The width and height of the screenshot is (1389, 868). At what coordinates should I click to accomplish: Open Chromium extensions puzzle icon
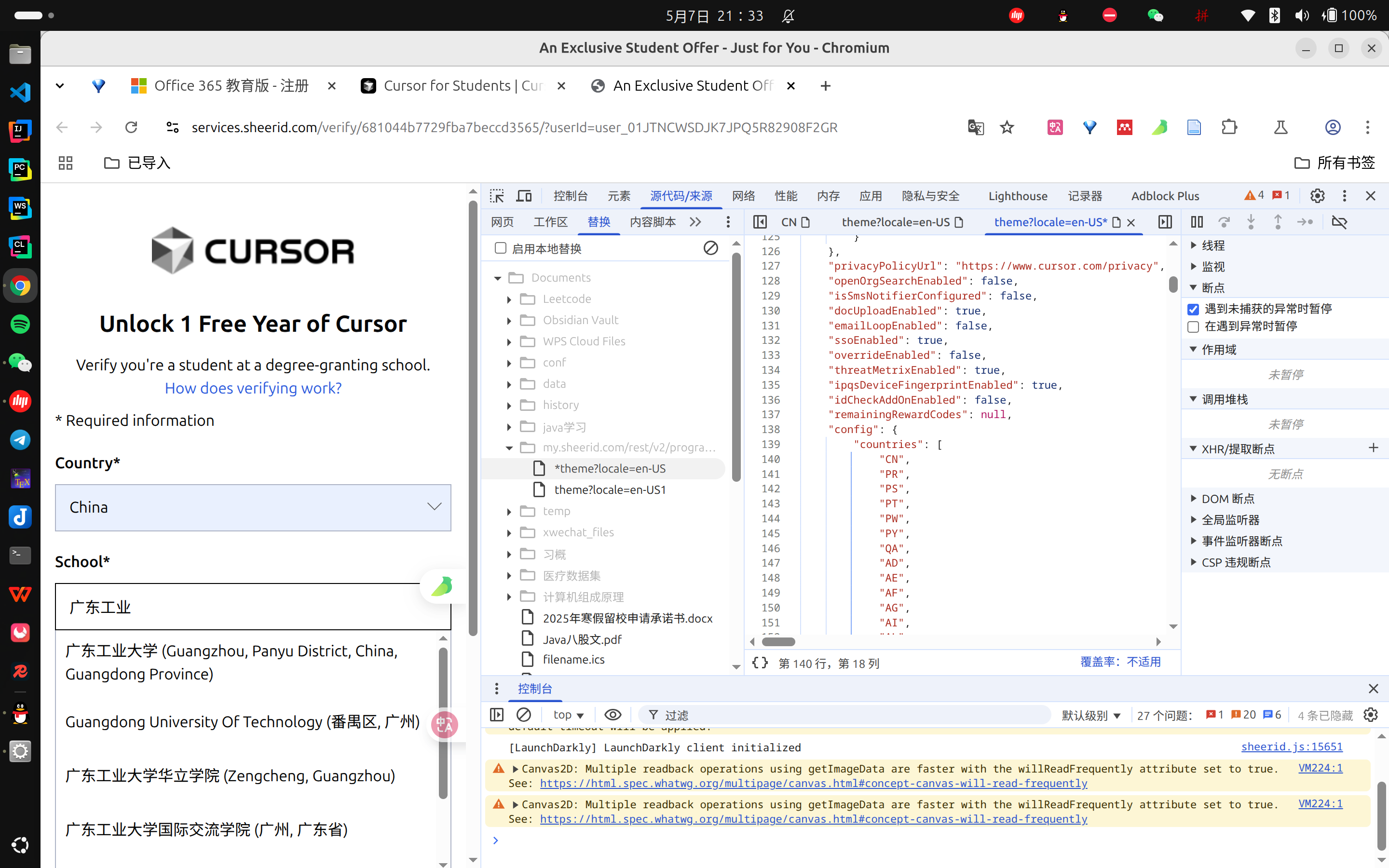point(1229,127)
